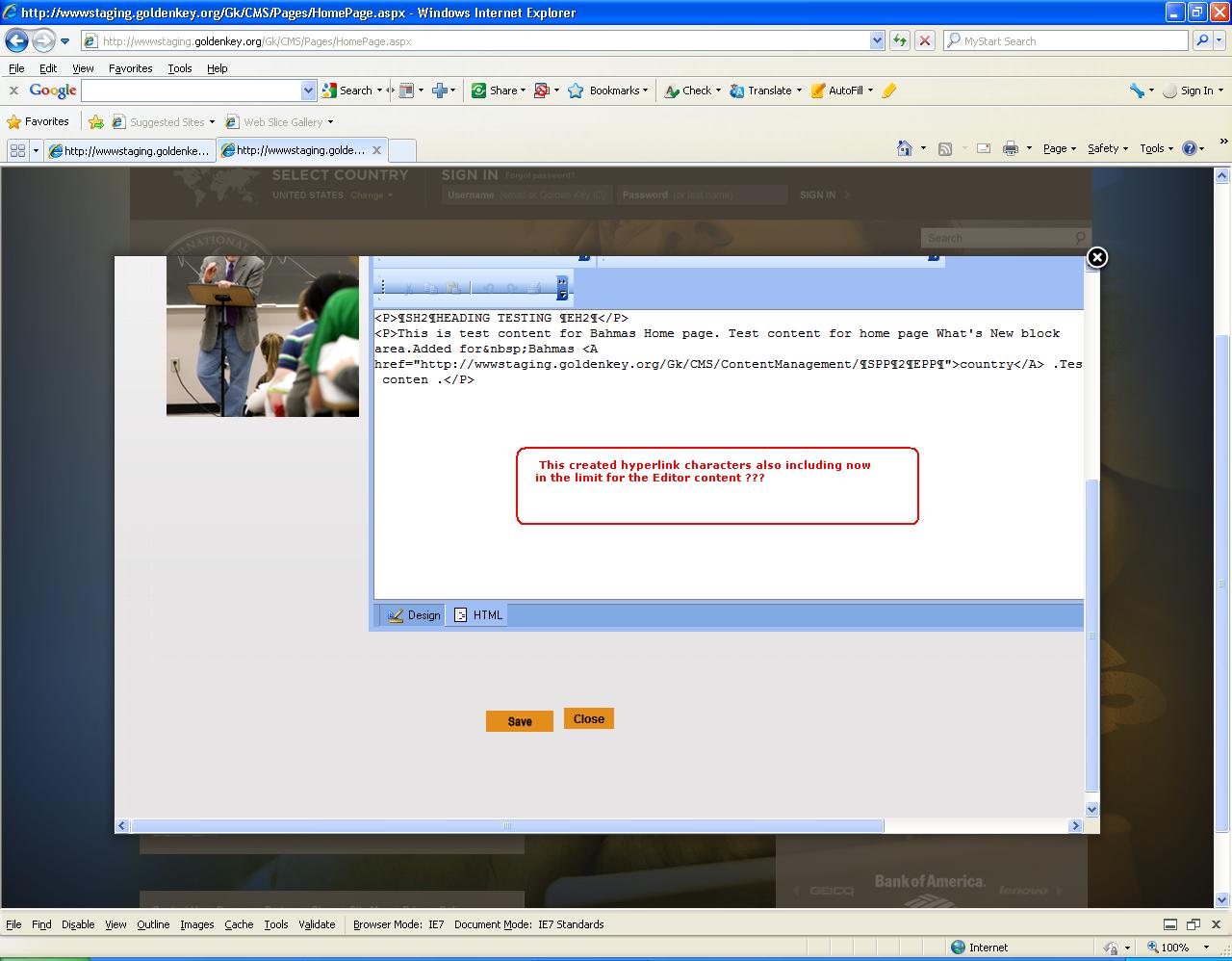Viewport: 1232px width, 961px height.
Task: Open the Favorites menu in menu bar
Action: coord(130,68)
